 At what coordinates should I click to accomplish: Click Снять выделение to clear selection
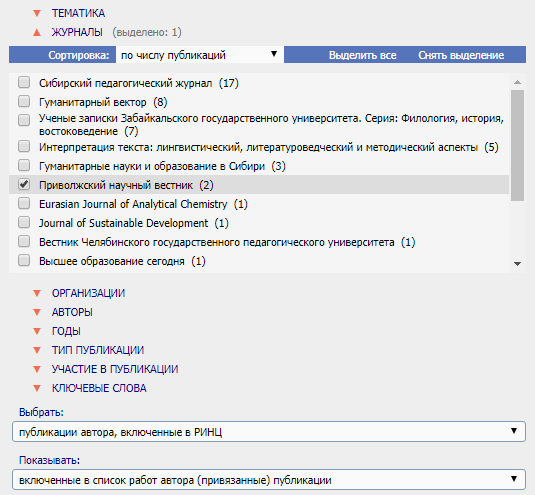click(461, 55)
